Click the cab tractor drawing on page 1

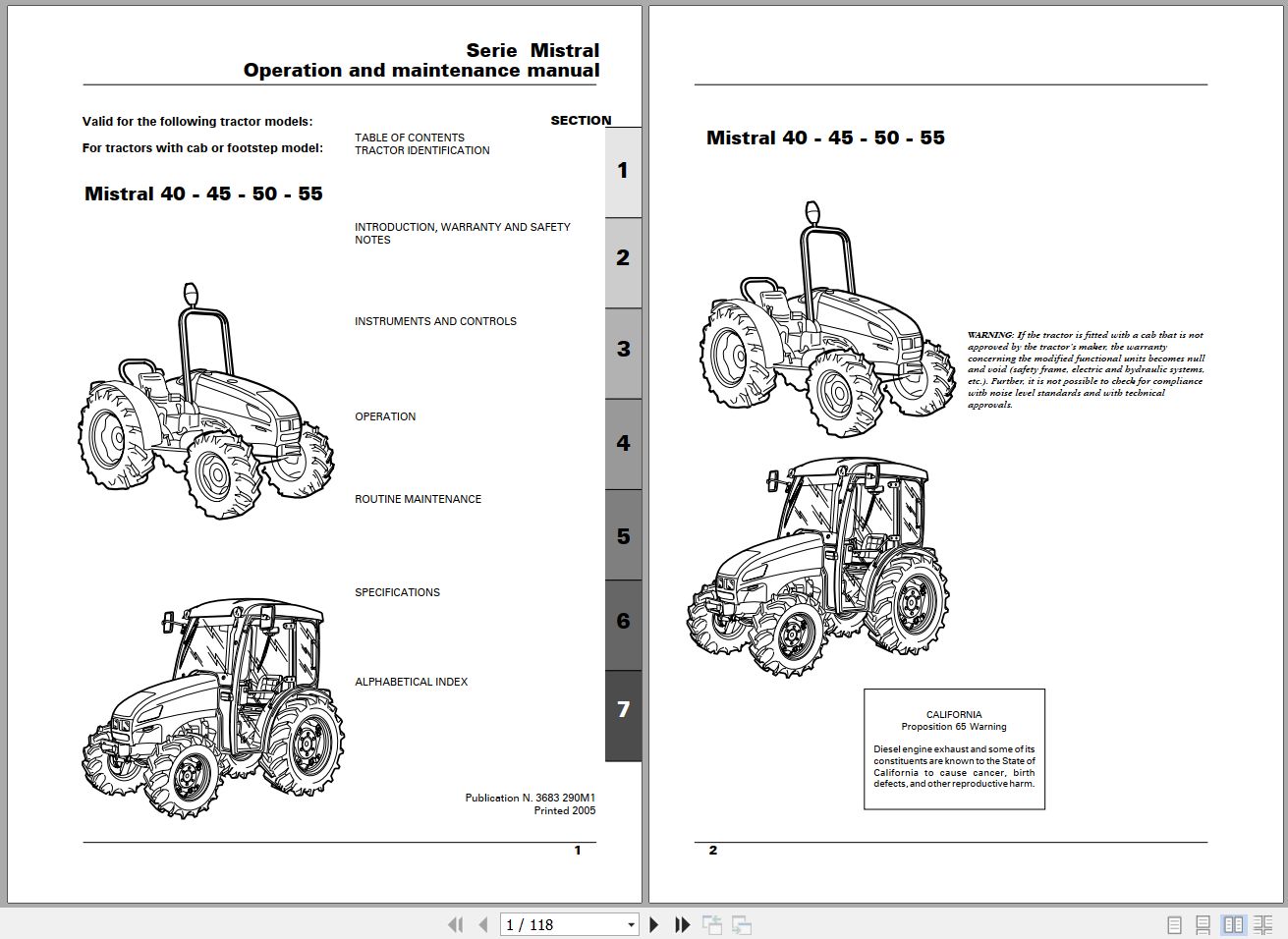(x=212, y=707)
